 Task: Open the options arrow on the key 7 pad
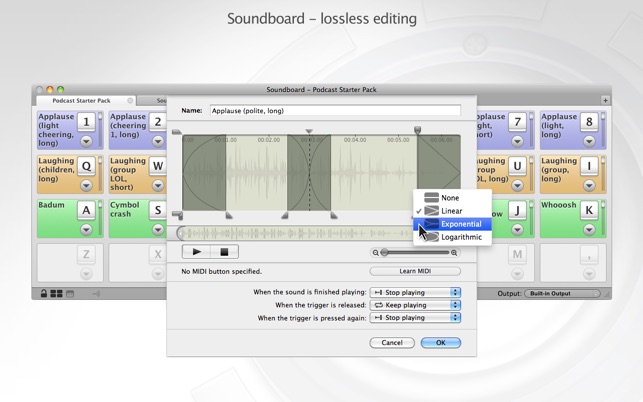click(518, 142)
